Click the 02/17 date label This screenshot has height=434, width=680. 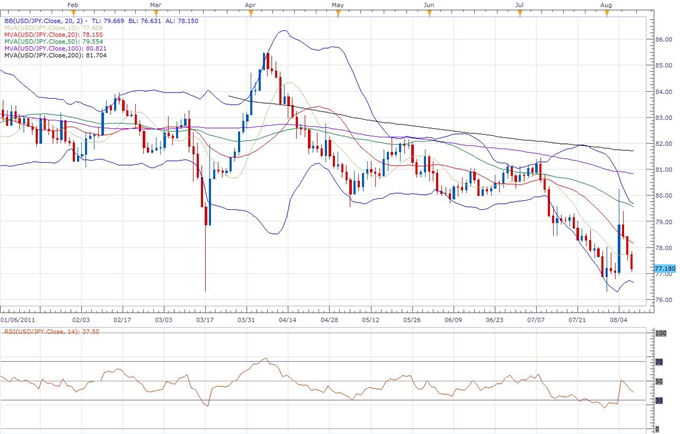point(122,320)
